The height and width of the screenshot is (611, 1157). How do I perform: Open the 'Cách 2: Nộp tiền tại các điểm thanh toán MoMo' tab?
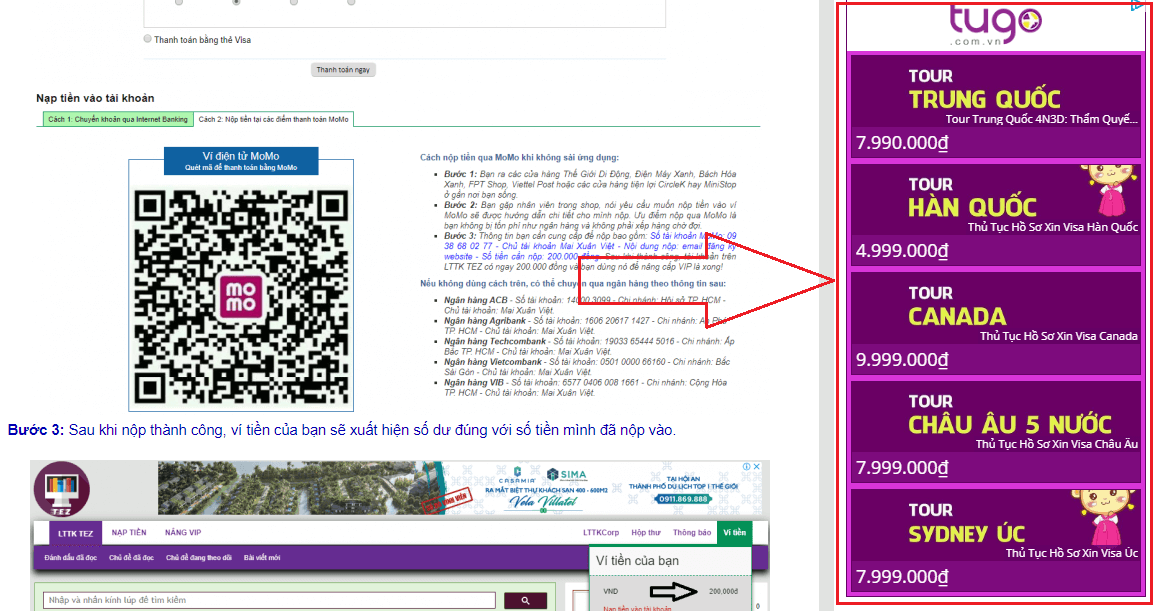(x=274, y=119)
